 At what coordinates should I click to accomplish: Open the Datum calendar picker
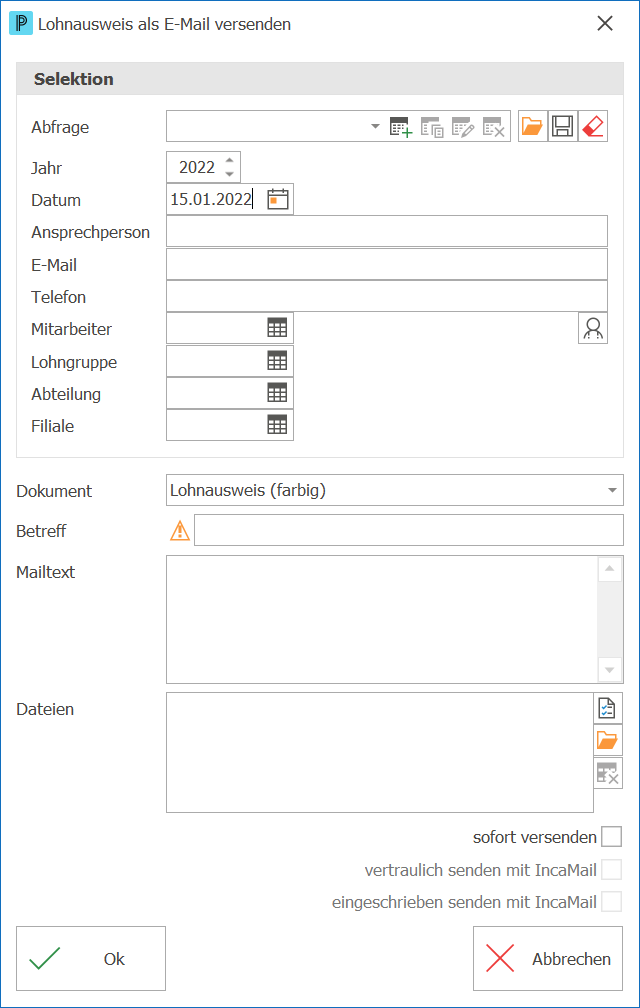278,199
